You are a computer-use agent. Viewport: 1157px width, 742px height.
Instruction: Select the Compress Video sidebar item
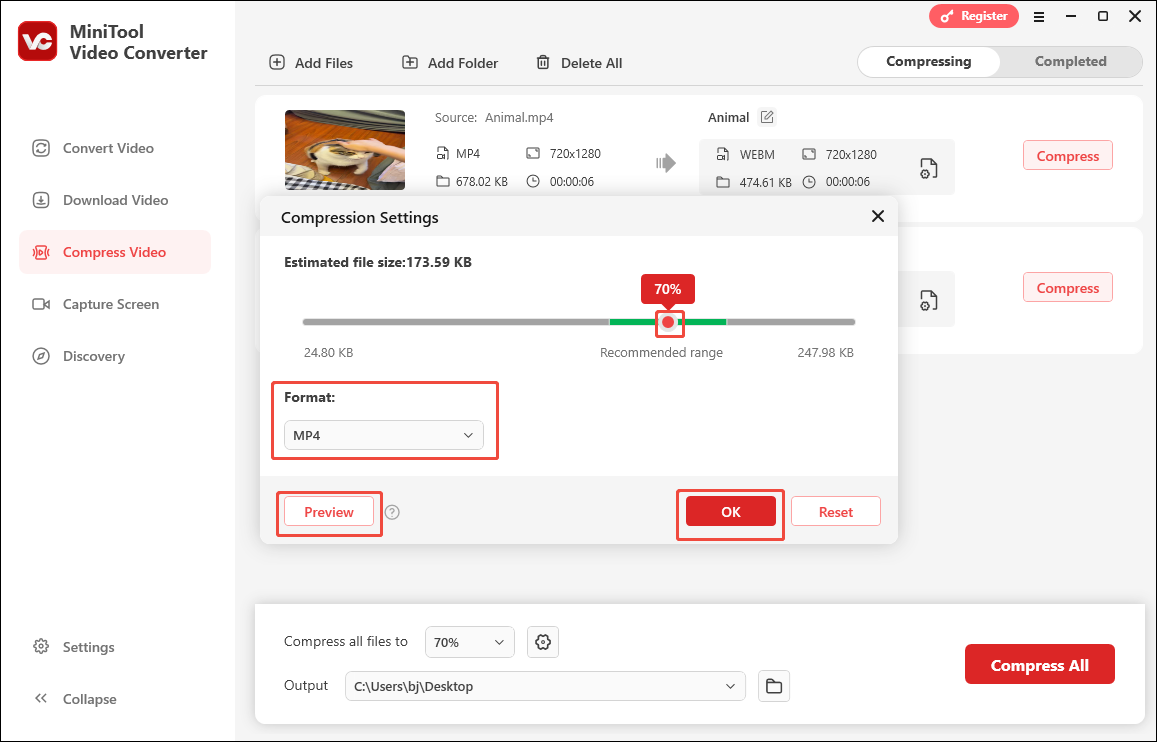(x=115, y=252)
